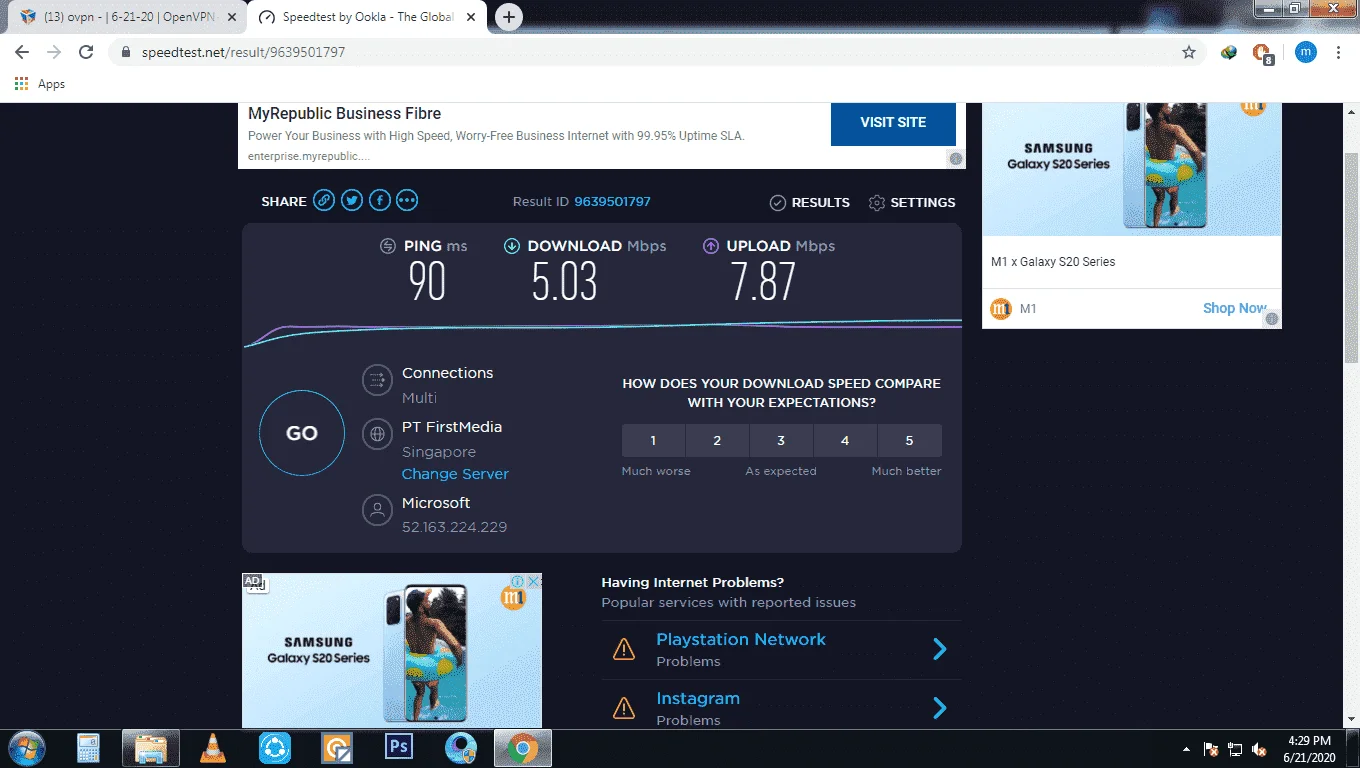Open the Samsung Galaxy S20 sidebar ad image
Image resolution: width=1360 pixels, height=768 pixels.
coord(1132,168)
